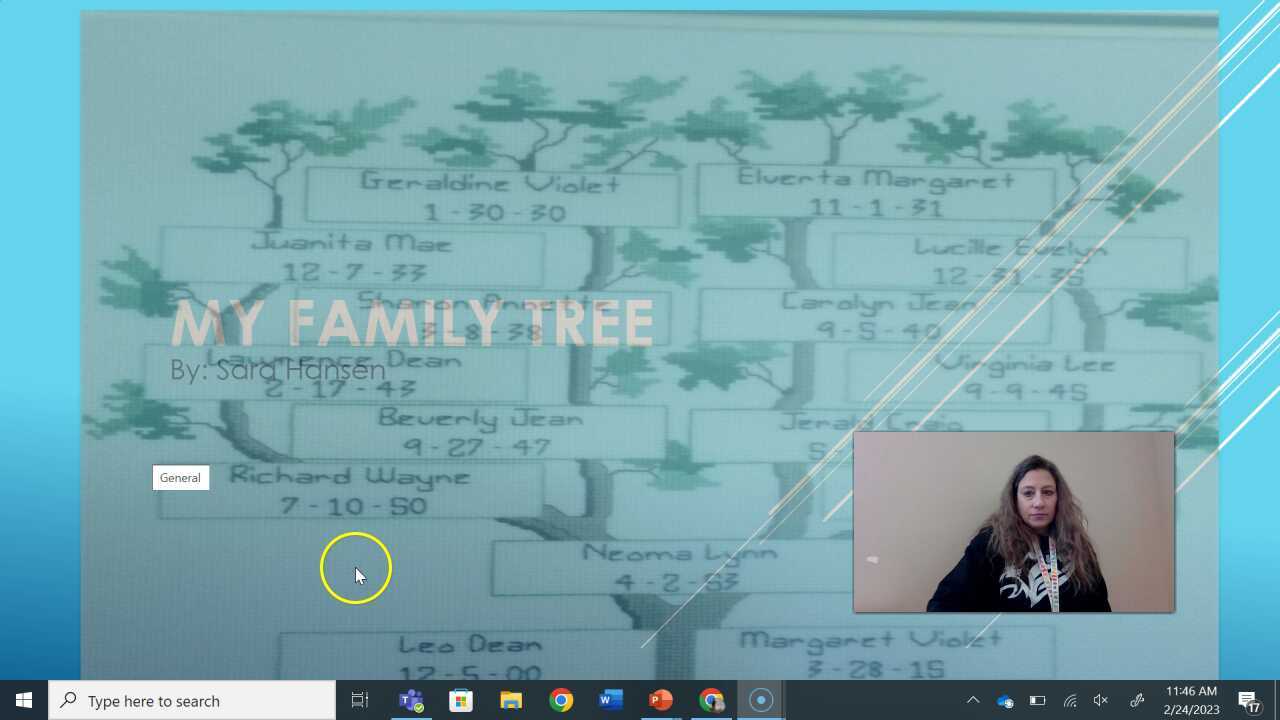The width and height of the screenshot is (1280, 720).
Task: Toggle Wi-Fi network settings
Action: (x=1070, y=700)
